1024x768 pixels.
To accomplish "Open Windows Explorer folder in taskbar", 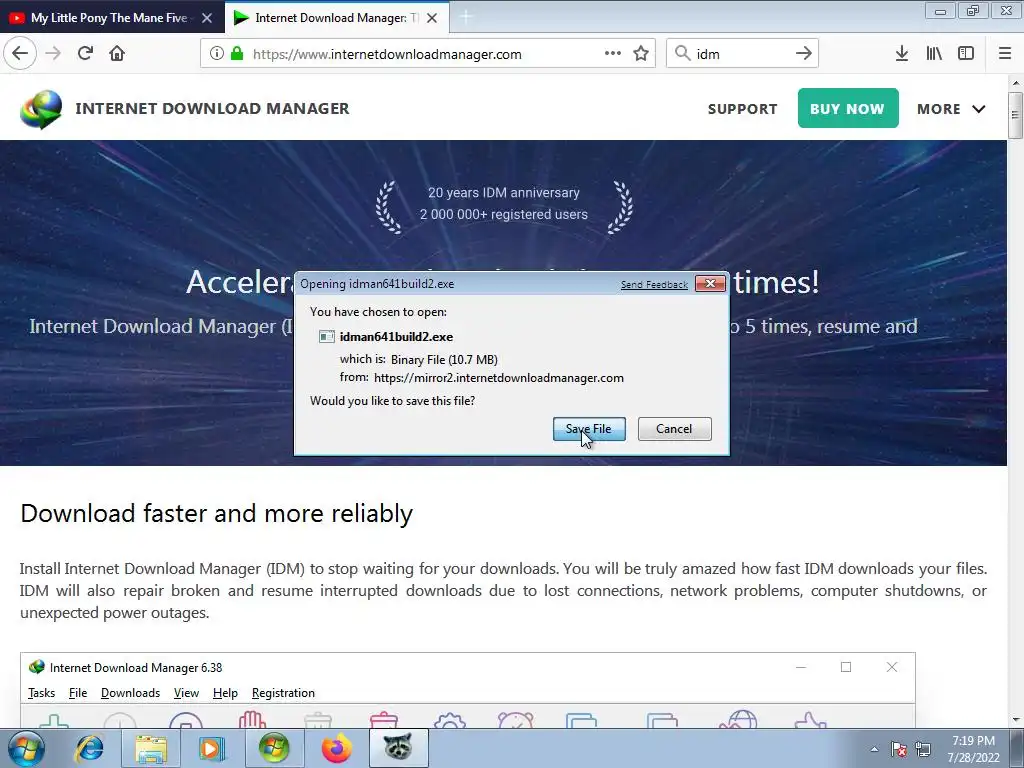I will [151, 748].
